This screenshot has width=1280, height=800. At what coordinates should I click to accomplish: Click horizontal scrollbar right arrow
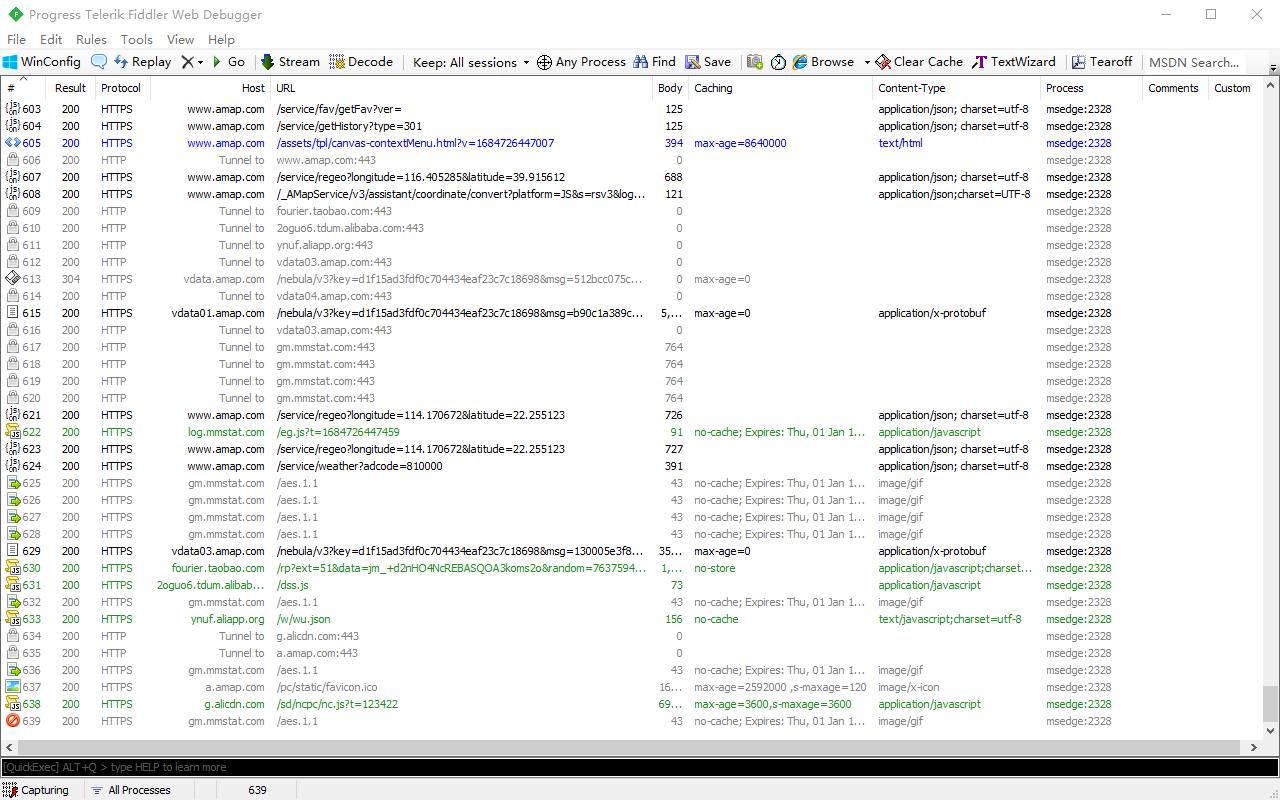click(1254, 747)
